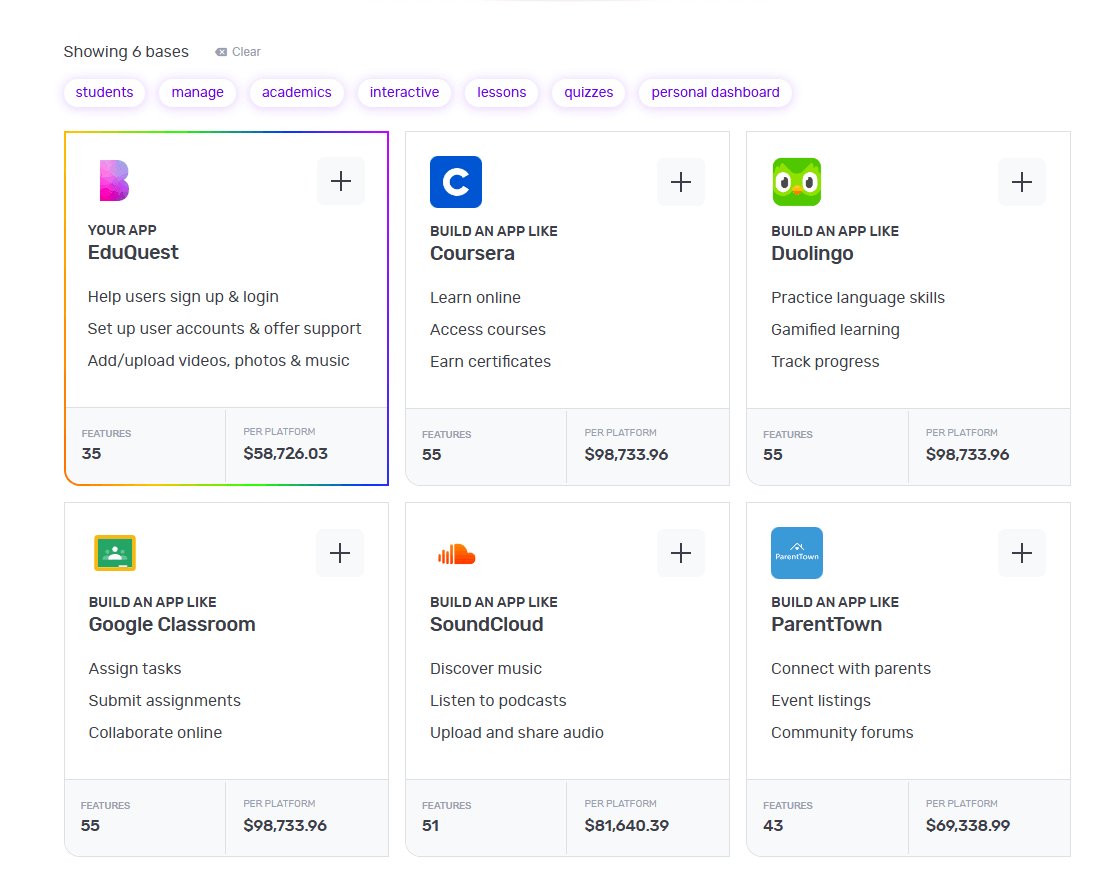Click 'Help users sign up & login'
The image size is (1117, 881).
[x=183, y=297]
